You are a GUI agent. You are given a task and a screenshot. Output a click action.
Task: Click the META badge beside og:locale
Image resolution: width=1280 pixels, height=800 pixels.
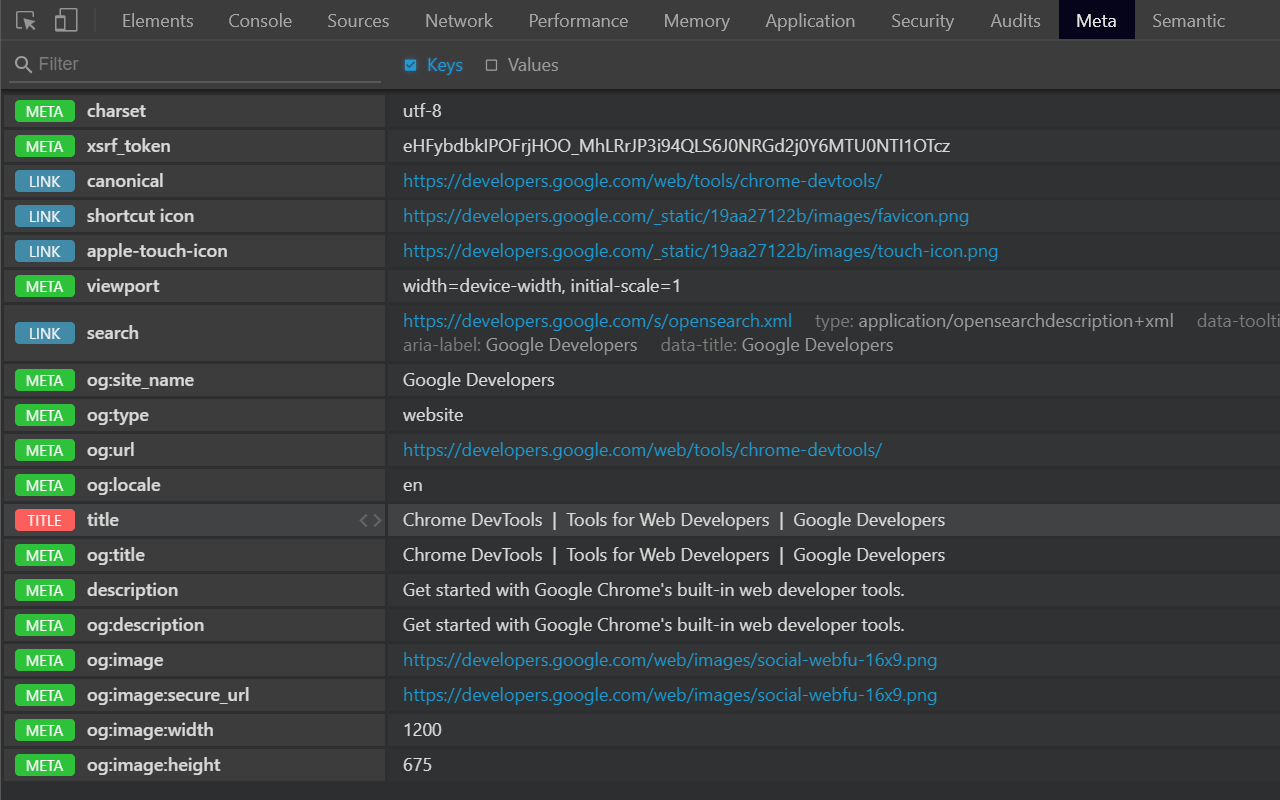pos(44,484)
